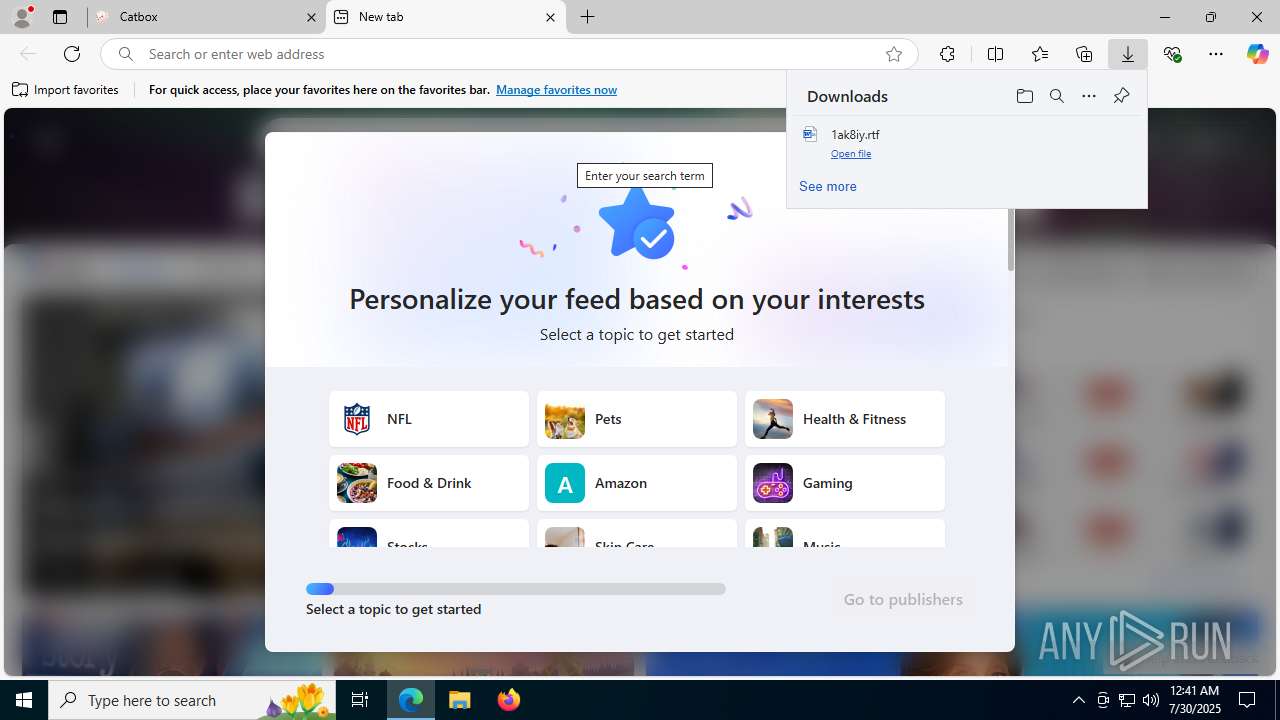Show hidden tray icons chevron
The height and width of the screenshot is (720, 1280).
click(1078, 700)
